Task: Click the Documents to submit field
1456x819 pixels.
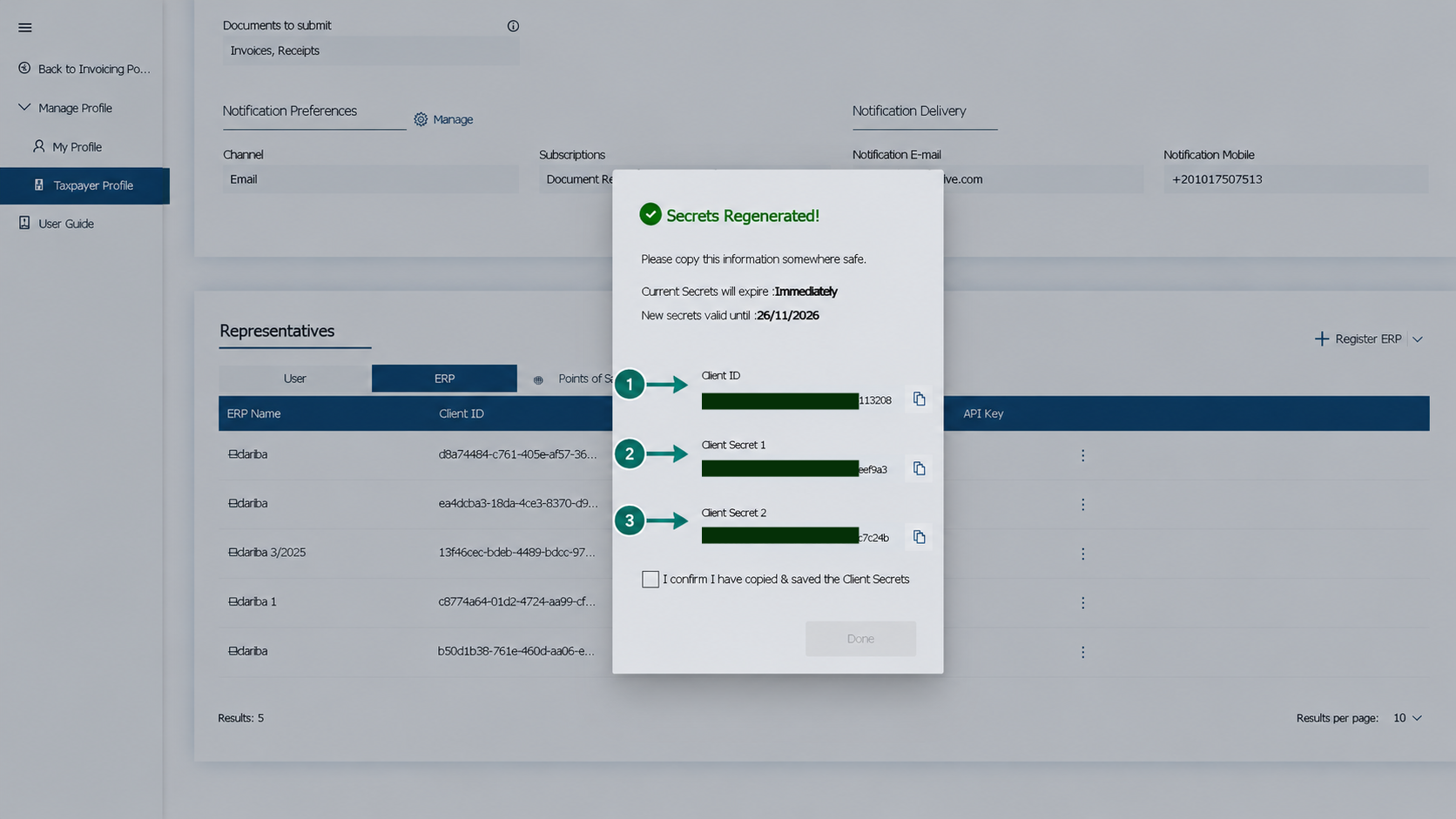Action: [x=371, y=50]
